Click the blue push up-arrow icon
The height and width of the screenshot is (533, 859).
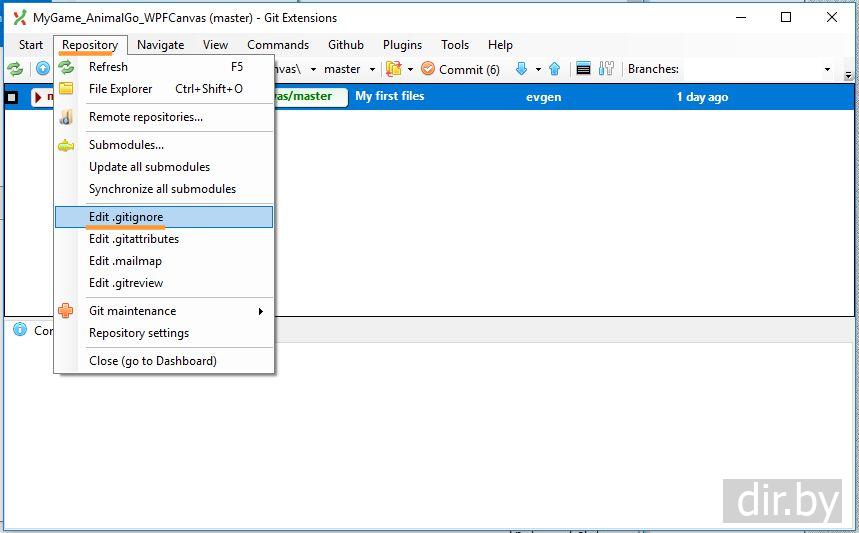click(x=554, y=69)
